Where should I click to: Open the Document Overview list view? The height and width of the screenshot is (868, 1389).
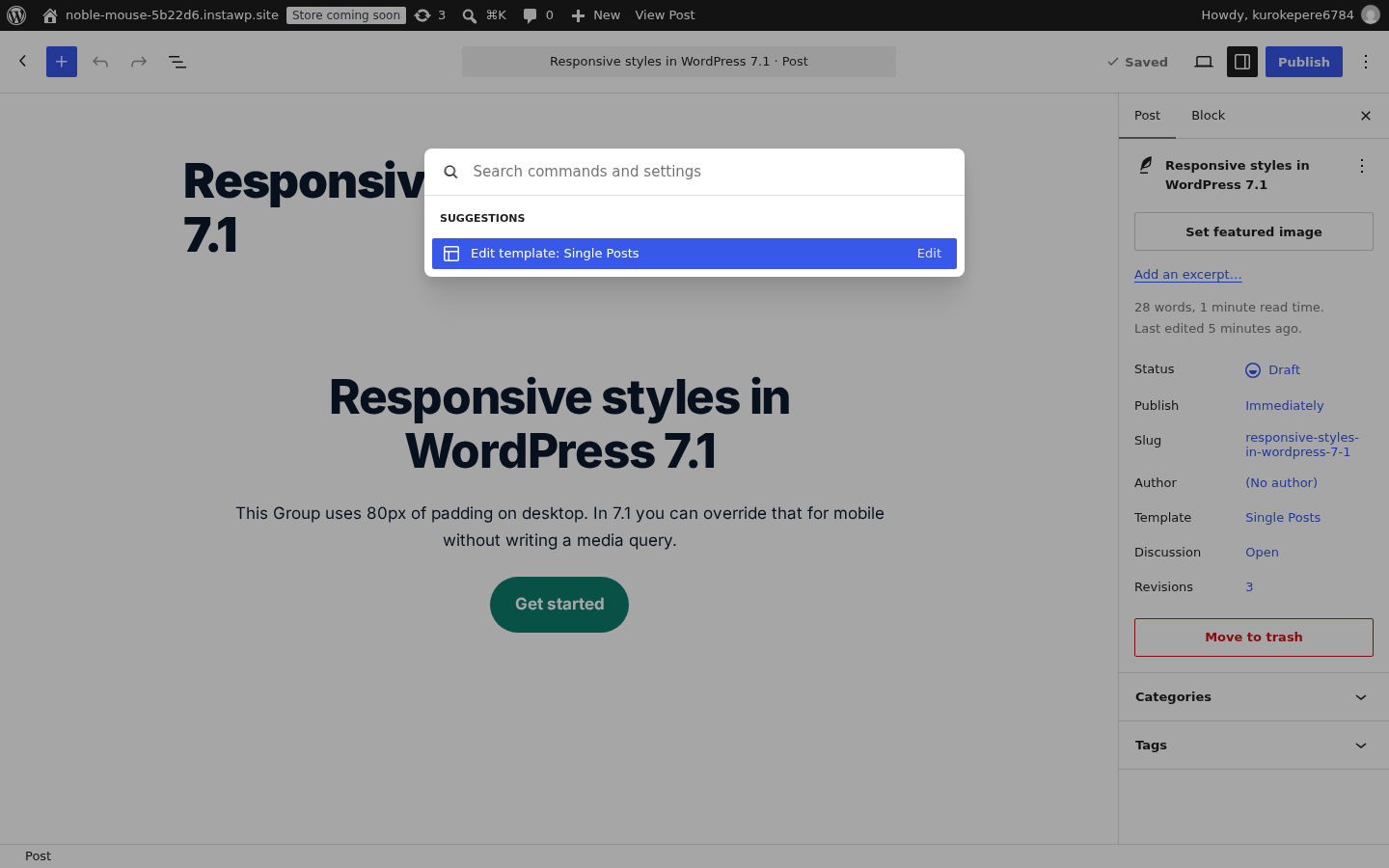(177, 62)
